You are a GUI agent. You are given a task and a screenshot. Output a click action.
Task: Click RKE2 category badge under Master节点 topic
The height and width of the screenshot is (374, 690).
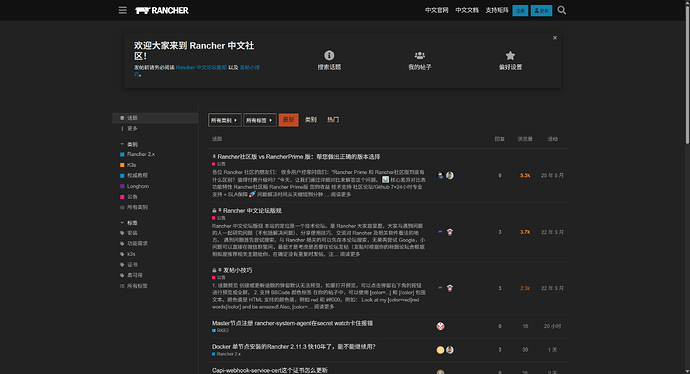point(220,330)
